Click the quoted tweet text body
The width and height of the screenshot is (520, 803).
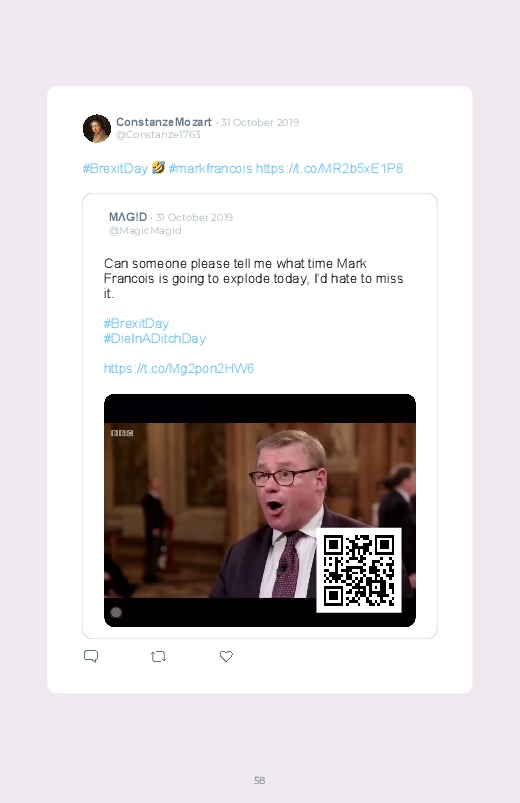click(254, 279)
